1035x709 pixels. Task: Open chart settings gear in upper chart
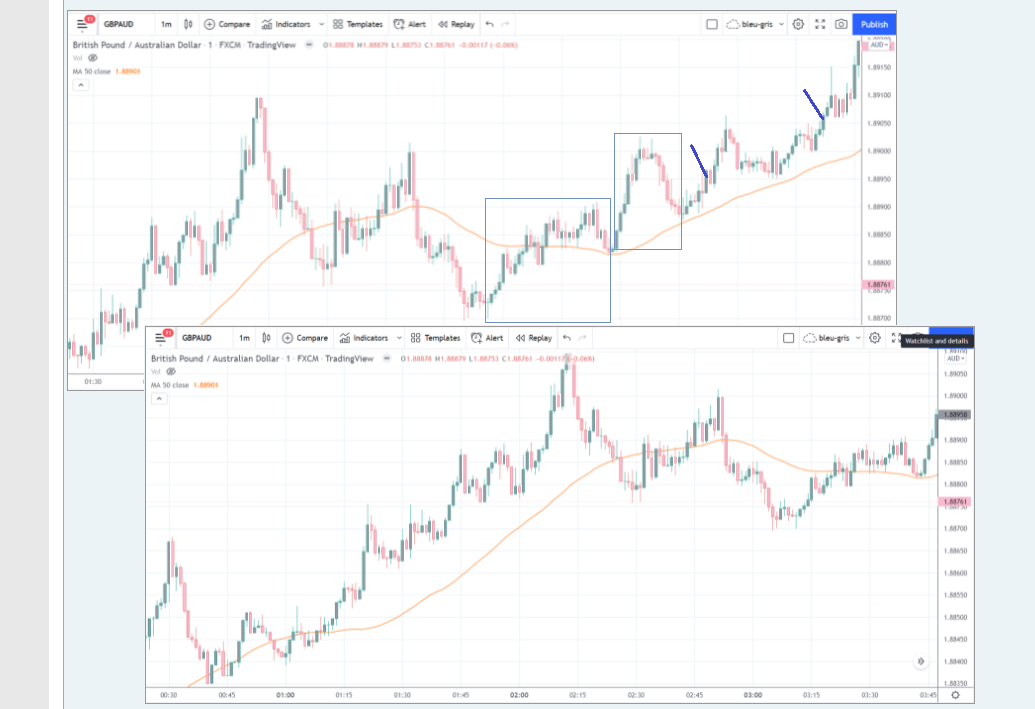click(x=799, y=24)
